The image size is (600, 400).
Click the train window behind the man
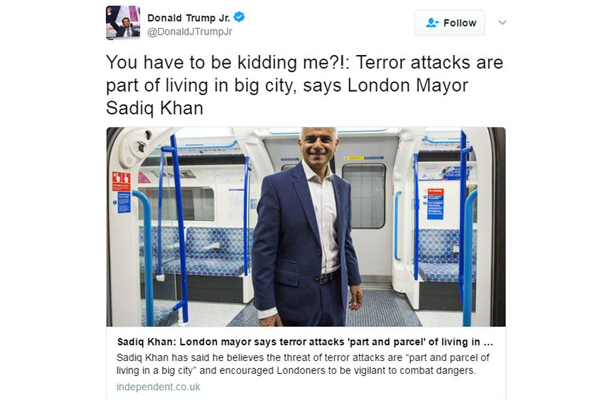(x=364, y=196)
